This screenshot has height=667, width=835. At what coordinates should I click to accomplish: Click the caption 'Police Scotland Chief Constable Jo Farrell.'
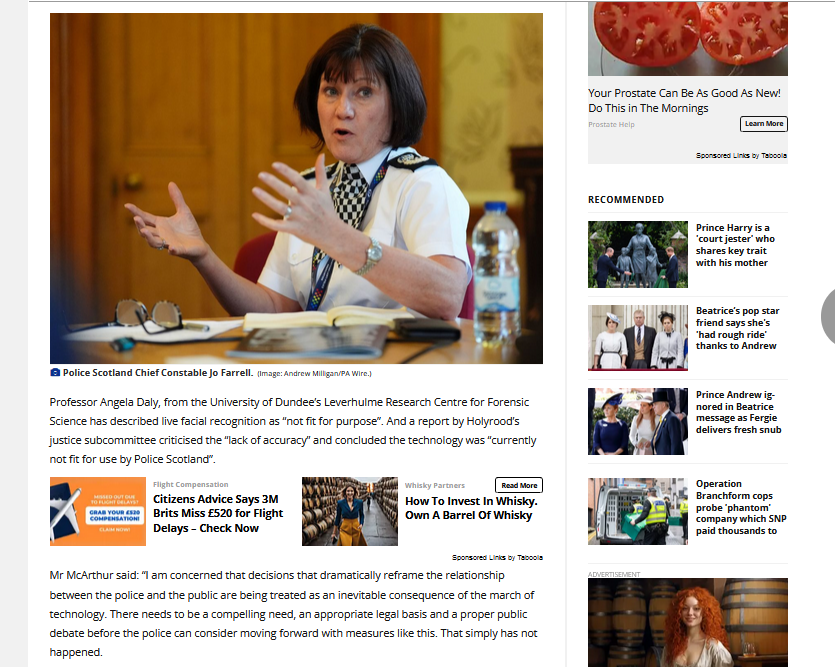pos(158,373)
